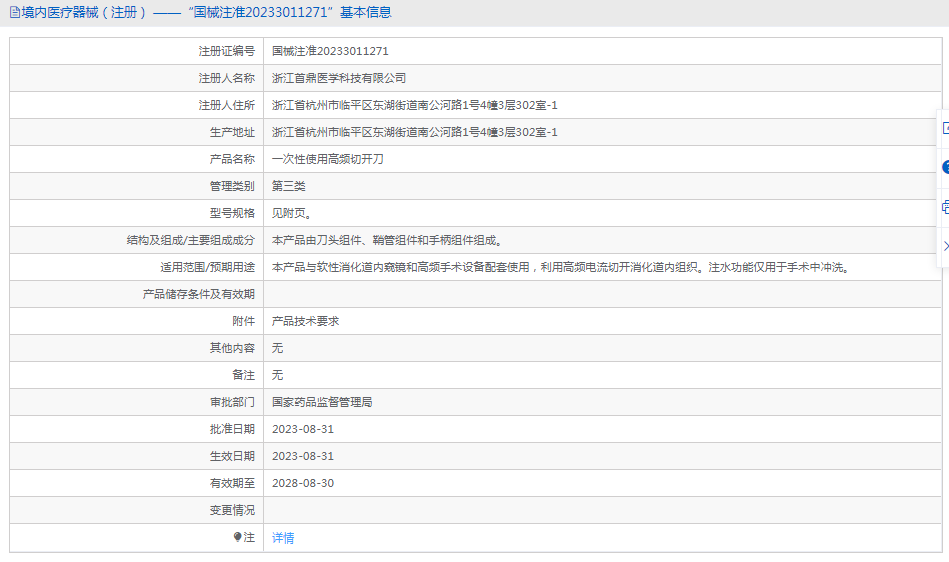Click the 2023-08-31 value in the 生效日期 row
This screenshot has height=562, width=949.
pos(303,456)
